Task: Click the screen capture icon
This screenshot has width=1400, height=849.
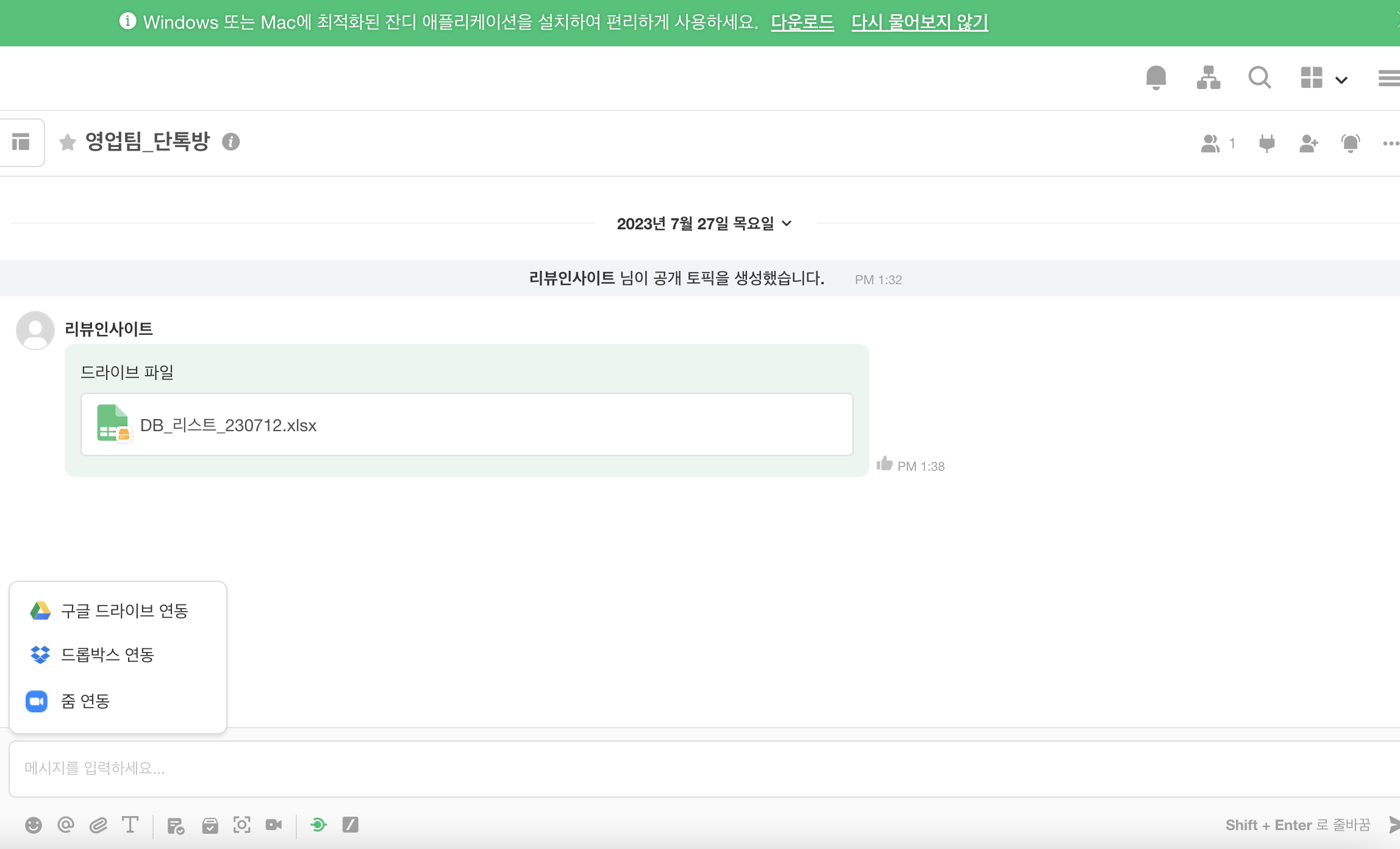Action: [242, 825]
